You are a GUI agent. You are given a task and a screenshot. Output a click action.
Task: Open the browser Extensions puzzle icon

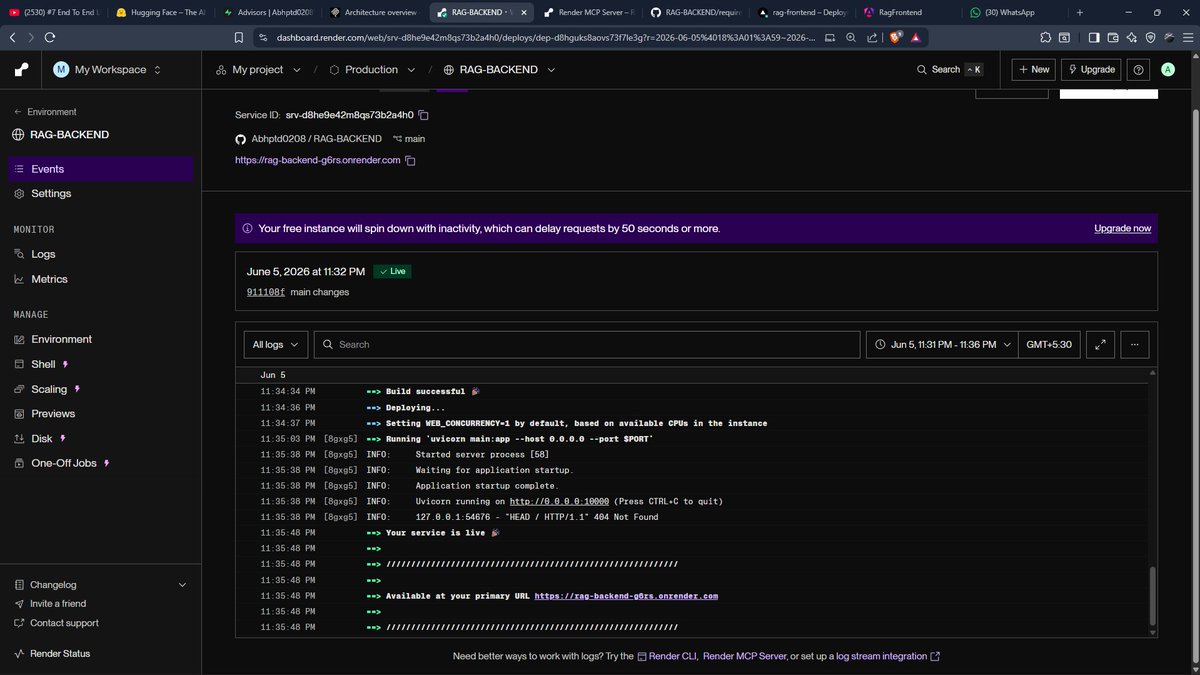[1046, 37]
